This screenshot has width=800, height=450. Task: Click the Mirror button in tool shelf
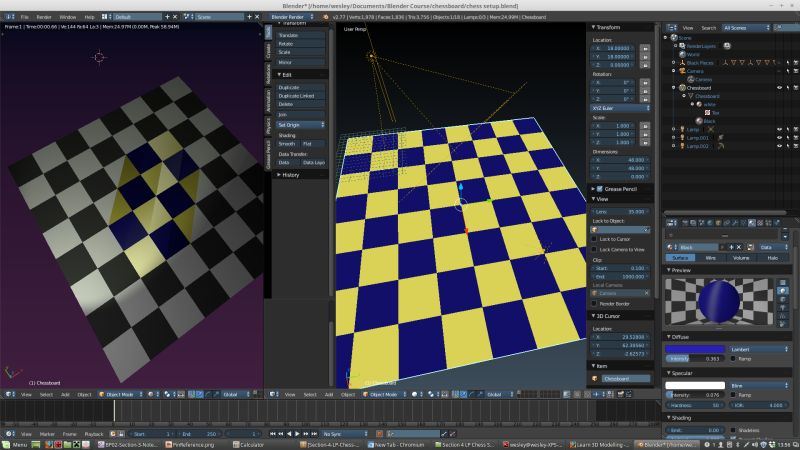point(300,62)
